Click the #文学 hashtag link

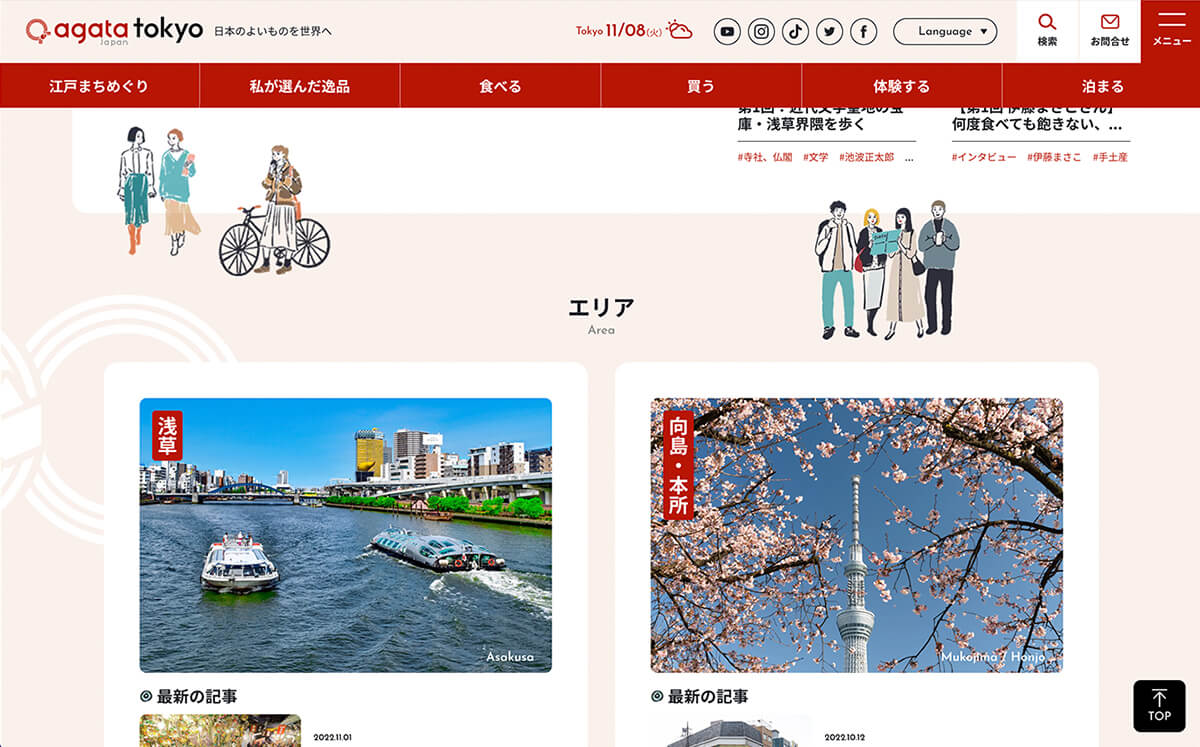point(815,158)
